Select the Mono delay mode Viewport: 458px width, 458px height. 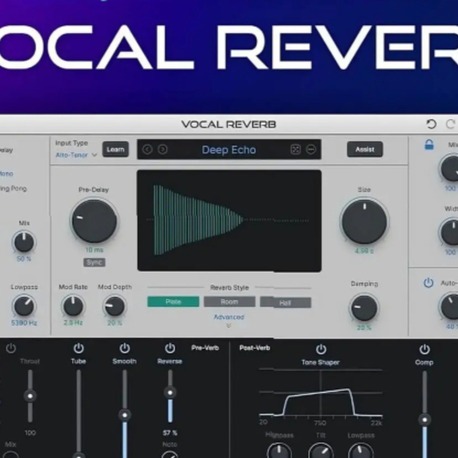click(6, 174)
